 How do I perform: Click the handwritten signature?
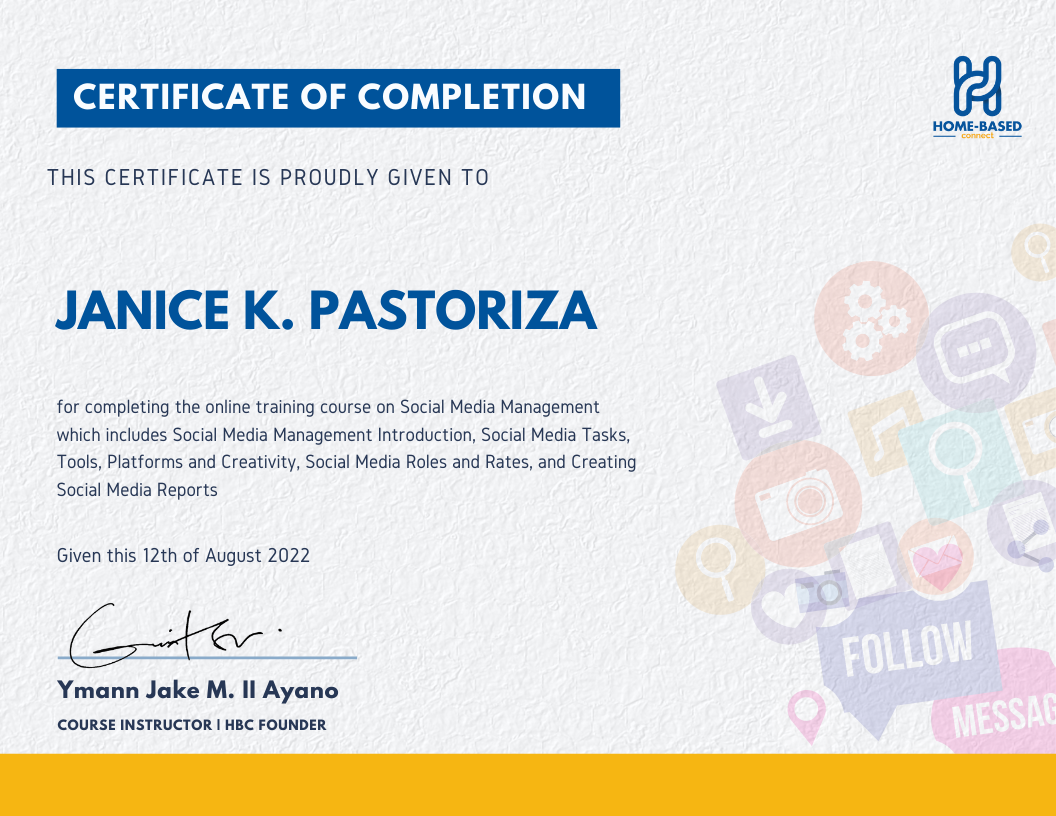coord(176,635)
